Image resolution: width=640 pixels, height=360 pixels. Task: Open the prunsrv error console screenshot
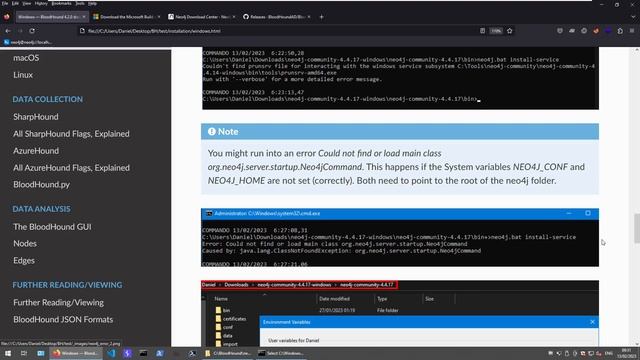[x=400, y=78]
